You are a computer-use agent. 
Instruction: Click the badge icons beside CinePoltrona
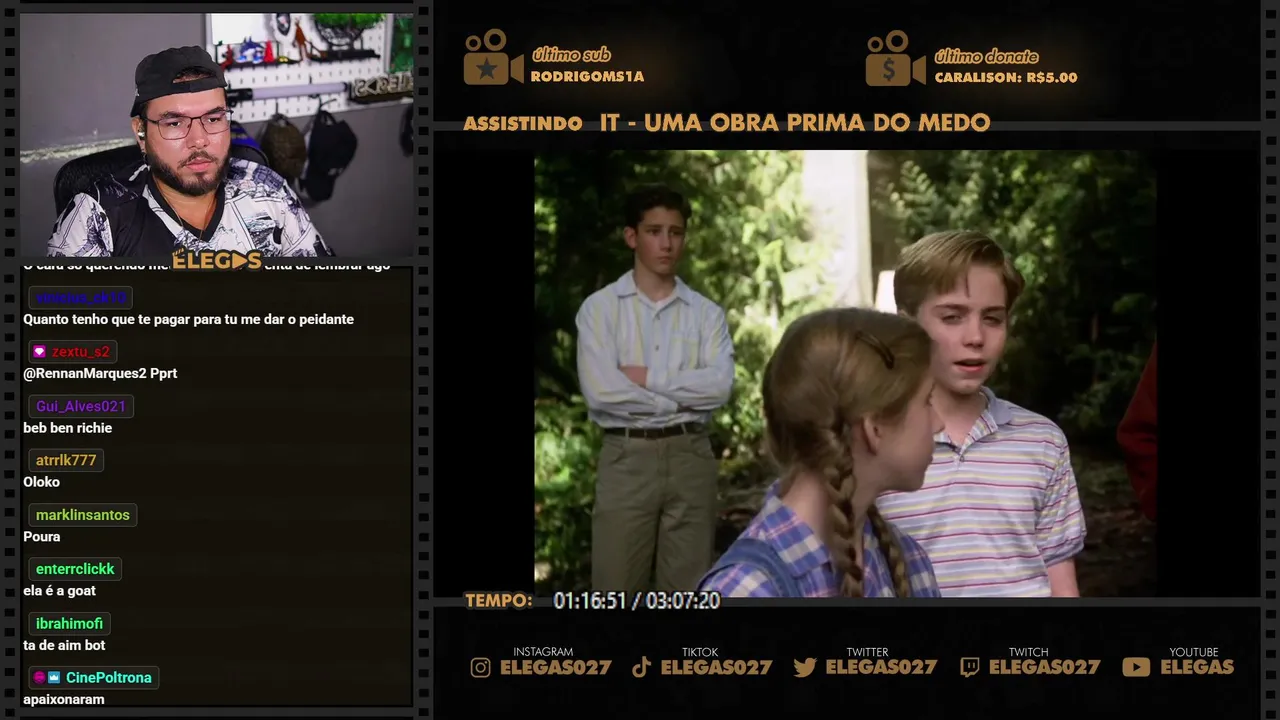pos(47,678)
